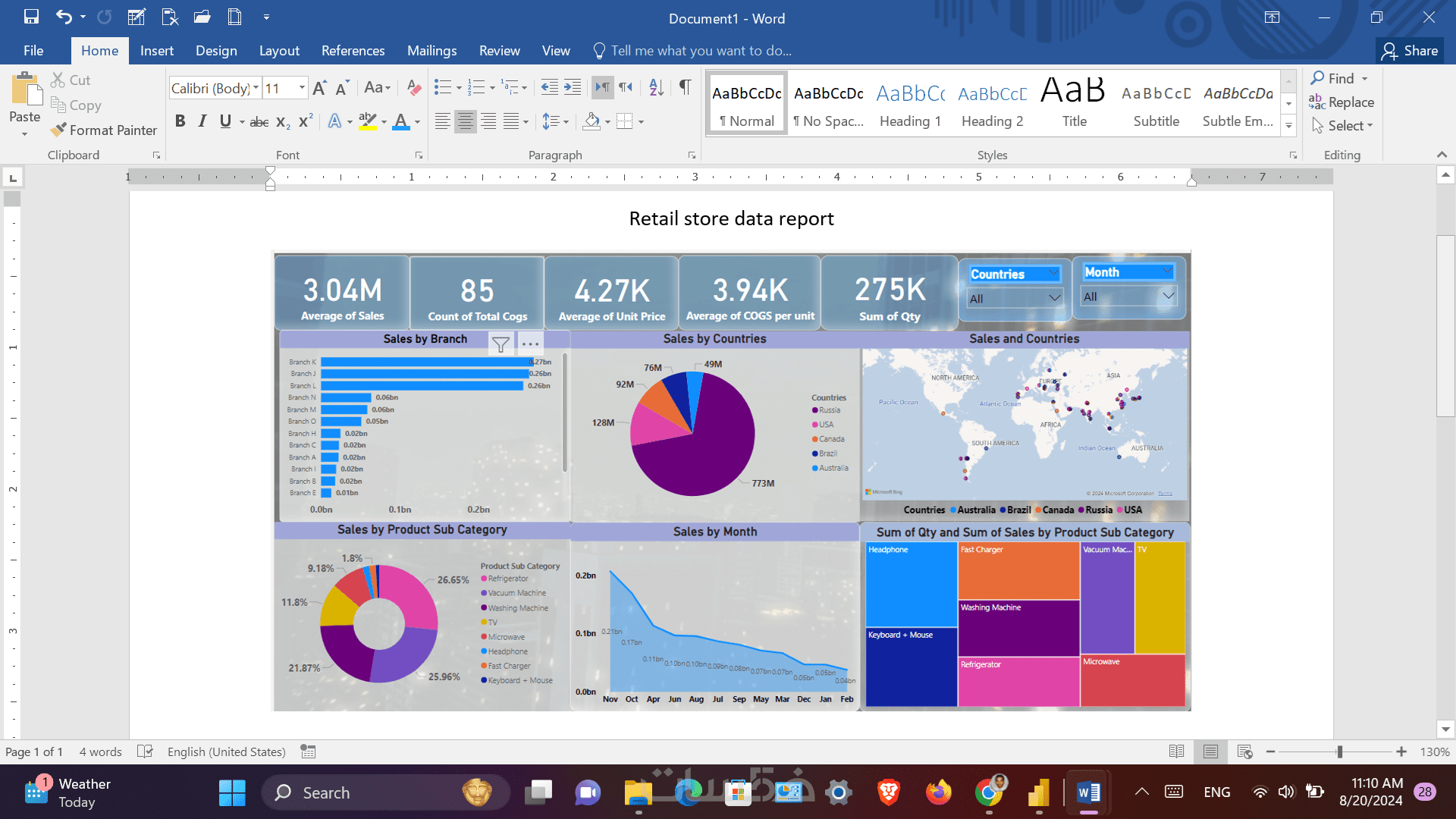The image size is (1456, 819).
Task: Open the Insert ribbon tab
Action: [156, 51]
